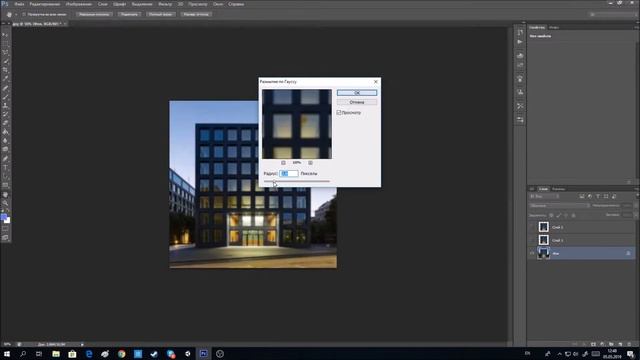Select the Brush tool
This screenshot has height=360, width=640.
pos(5,97)
